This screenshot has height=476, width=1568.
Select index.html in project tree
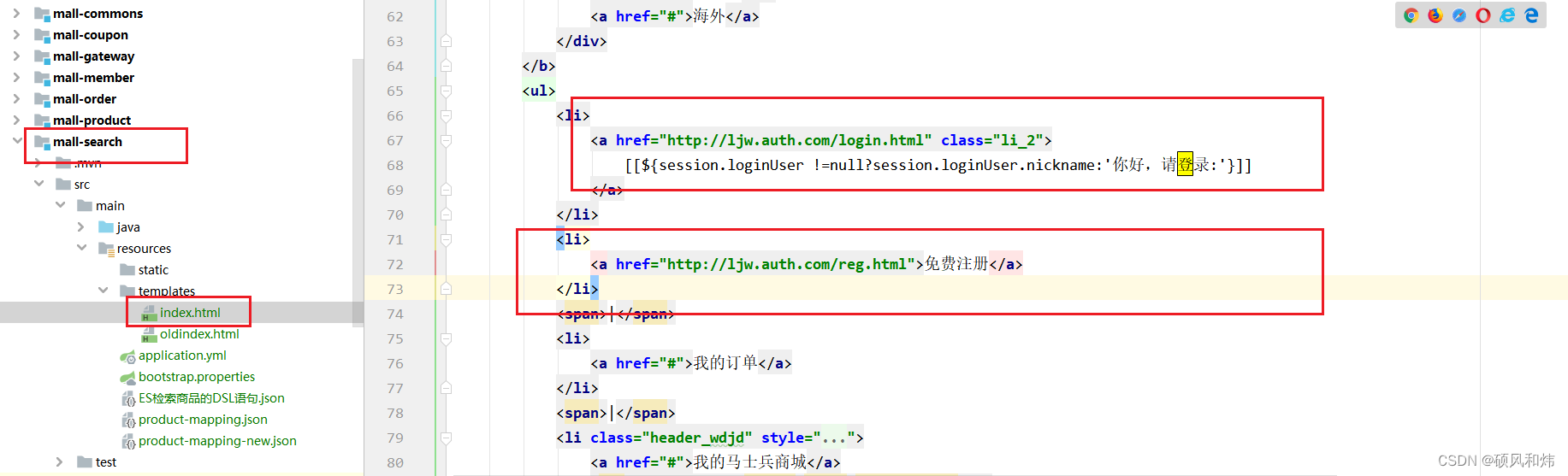pyautogui.click(x=190, y=313)
